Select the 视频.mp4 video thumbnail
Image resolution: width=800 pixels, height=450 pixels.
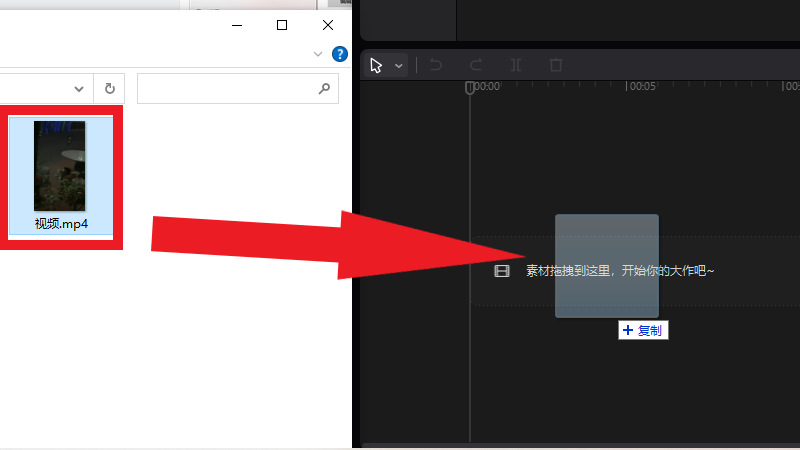(x=60, y=165)
